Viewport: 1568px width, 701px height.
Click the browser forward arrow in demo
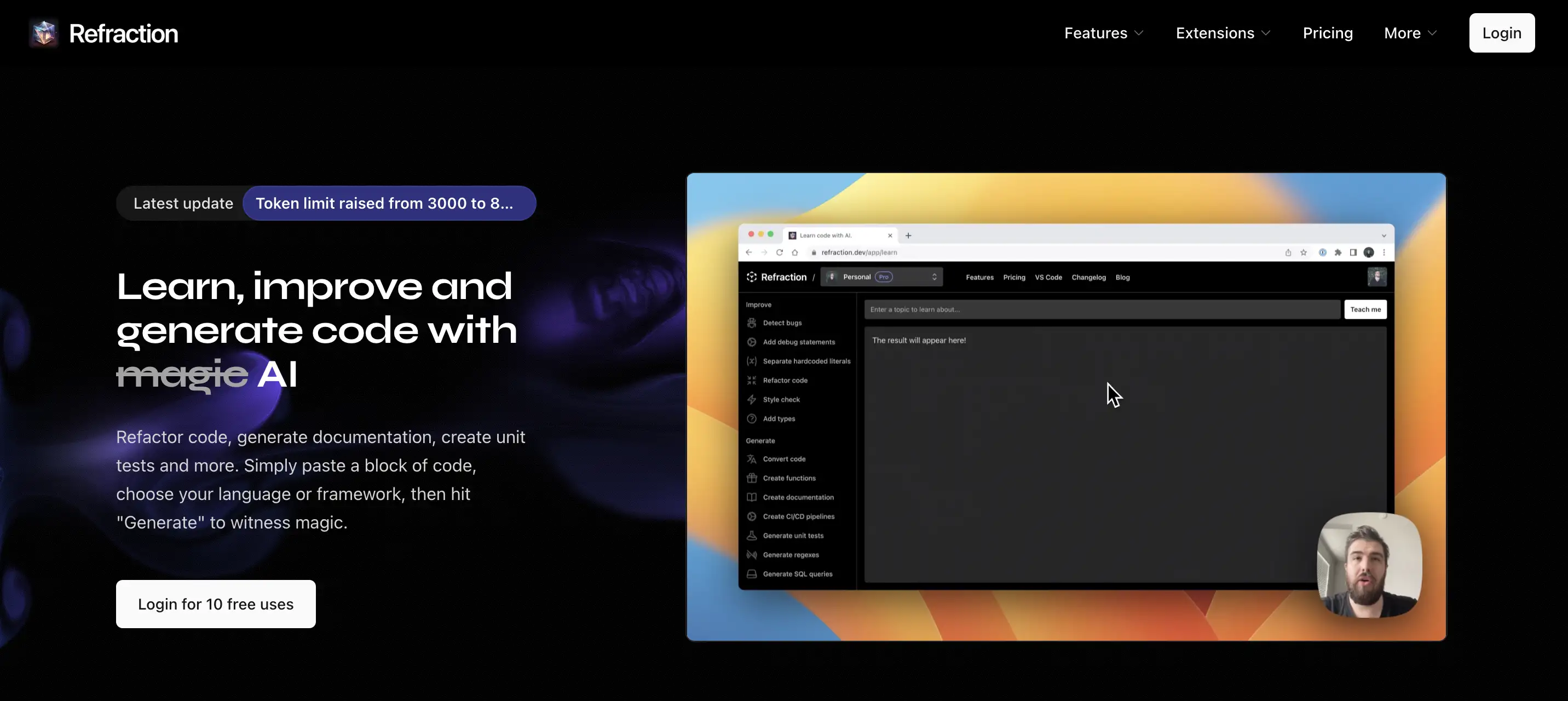(x=764, y=252)
